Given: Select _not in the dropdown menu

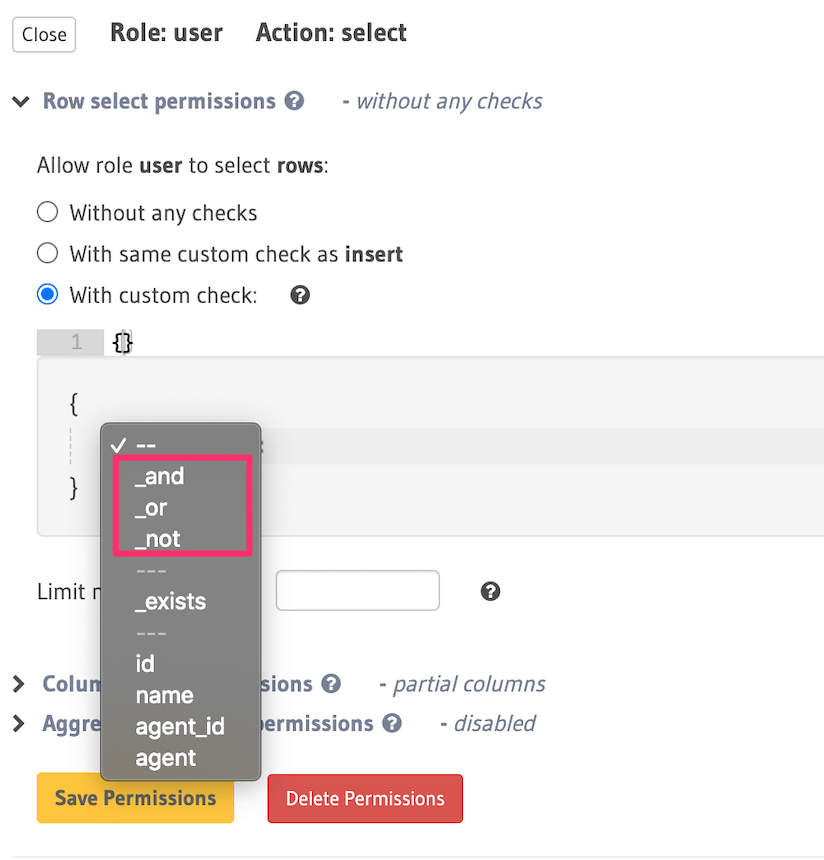Looking at the screenshot, I should pyautogui.click(x=158, y=539).
